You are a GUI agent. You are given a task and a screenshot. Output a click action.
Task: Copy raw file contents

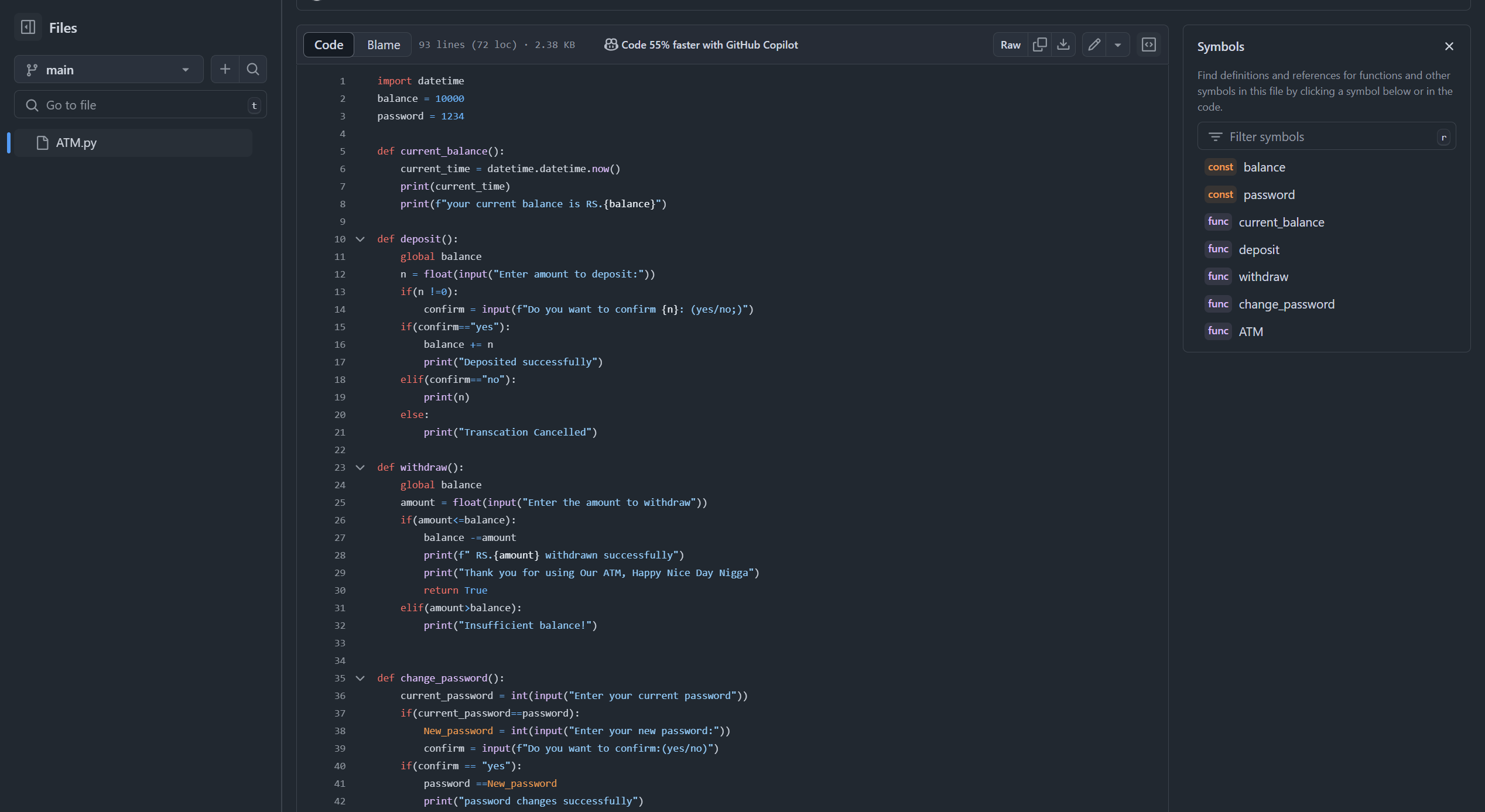click(1040, 45)
